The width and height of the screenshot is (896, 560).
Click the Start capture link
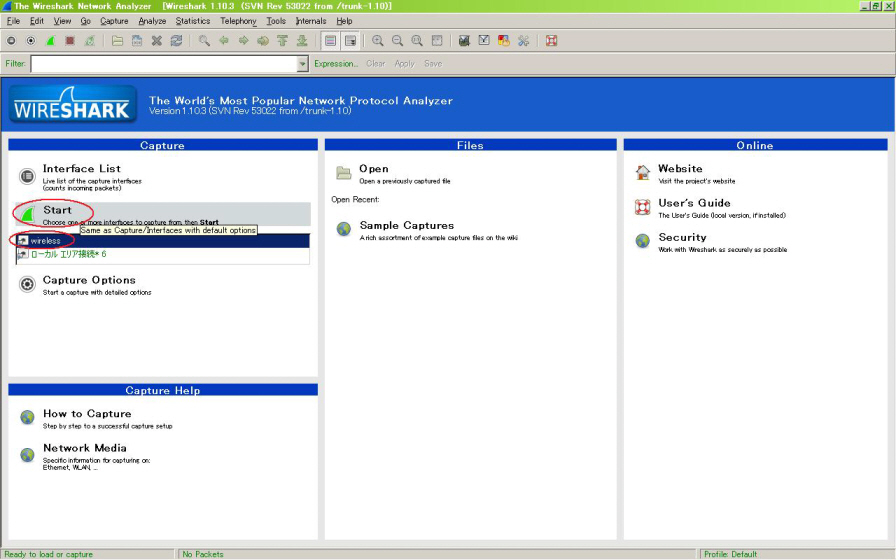tap(57, 210)
